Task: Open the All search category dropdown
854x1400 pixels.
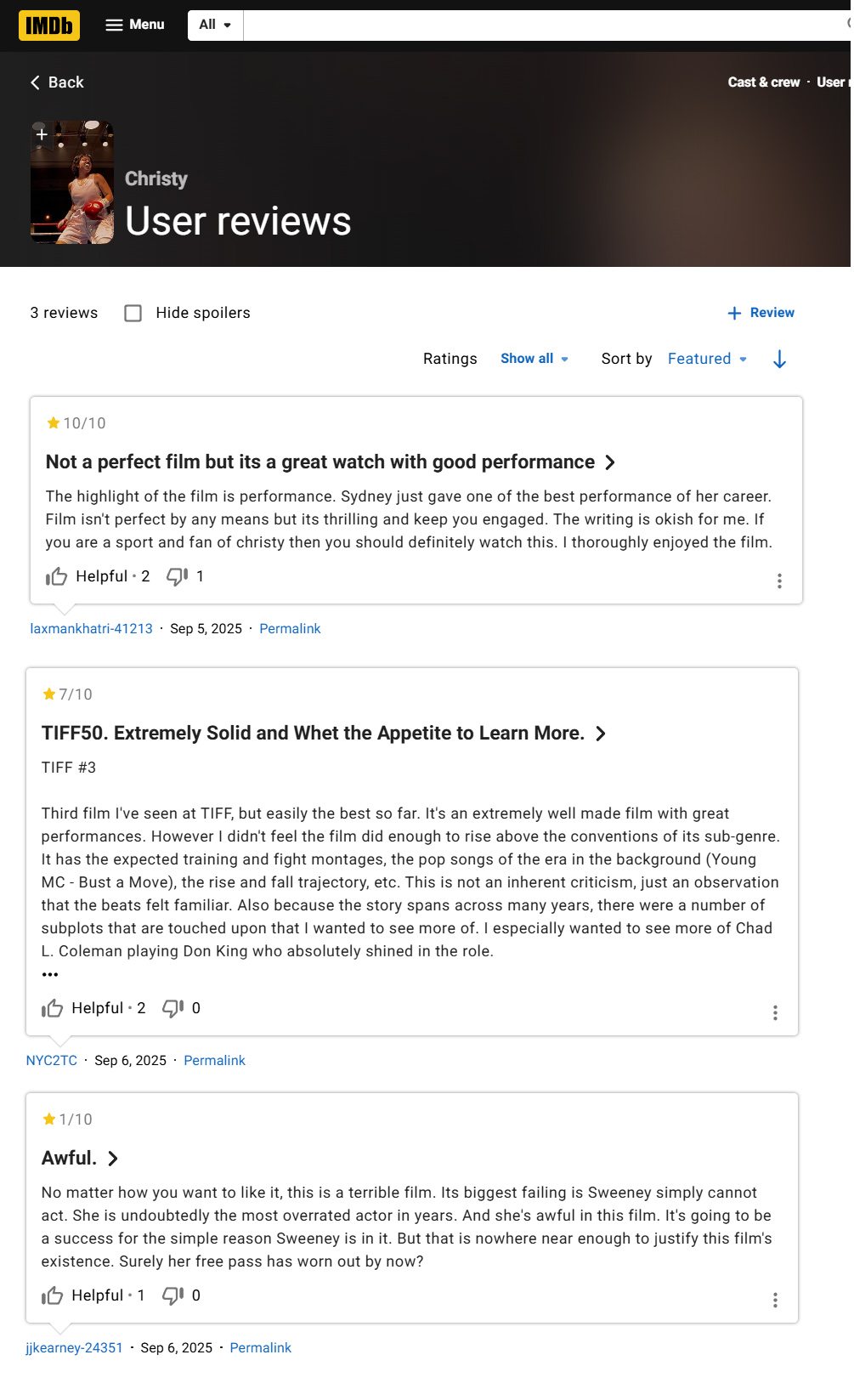Action: click(x=215, y=25)
